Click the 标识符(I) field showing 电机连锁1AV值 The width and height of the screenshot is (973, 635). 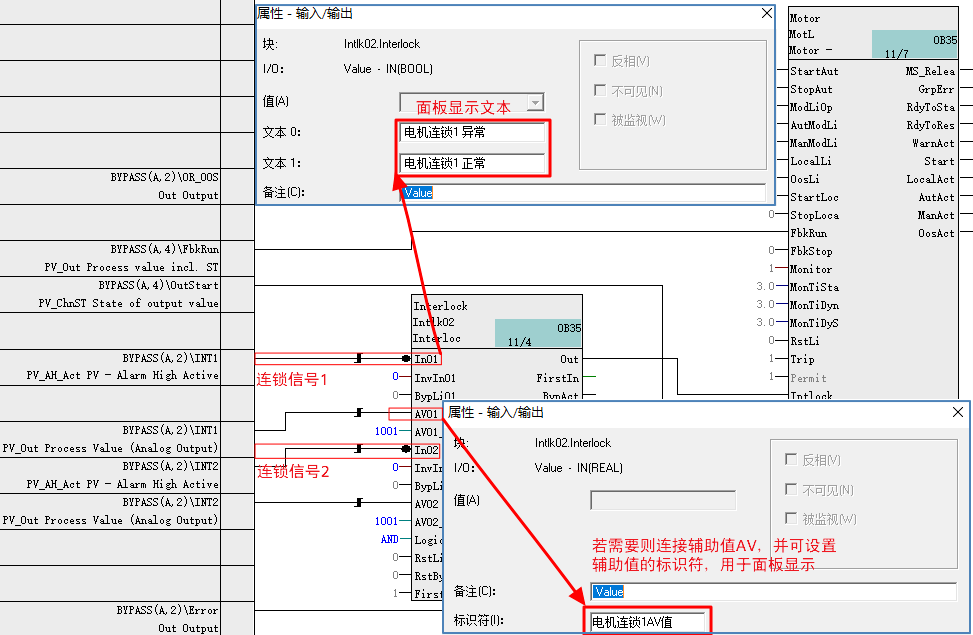coord(646,621)
